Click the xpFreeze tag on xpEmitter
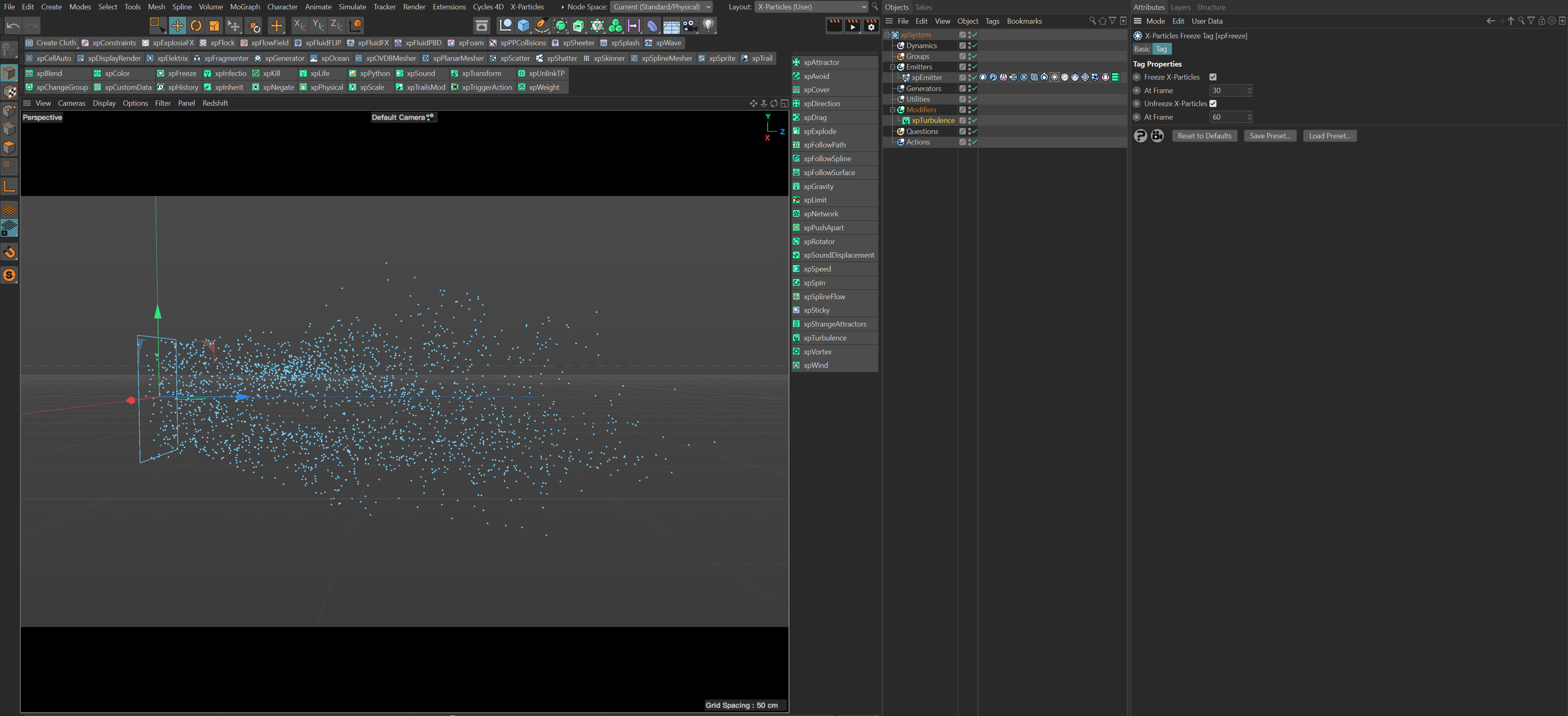 [x=1055, y=77]
